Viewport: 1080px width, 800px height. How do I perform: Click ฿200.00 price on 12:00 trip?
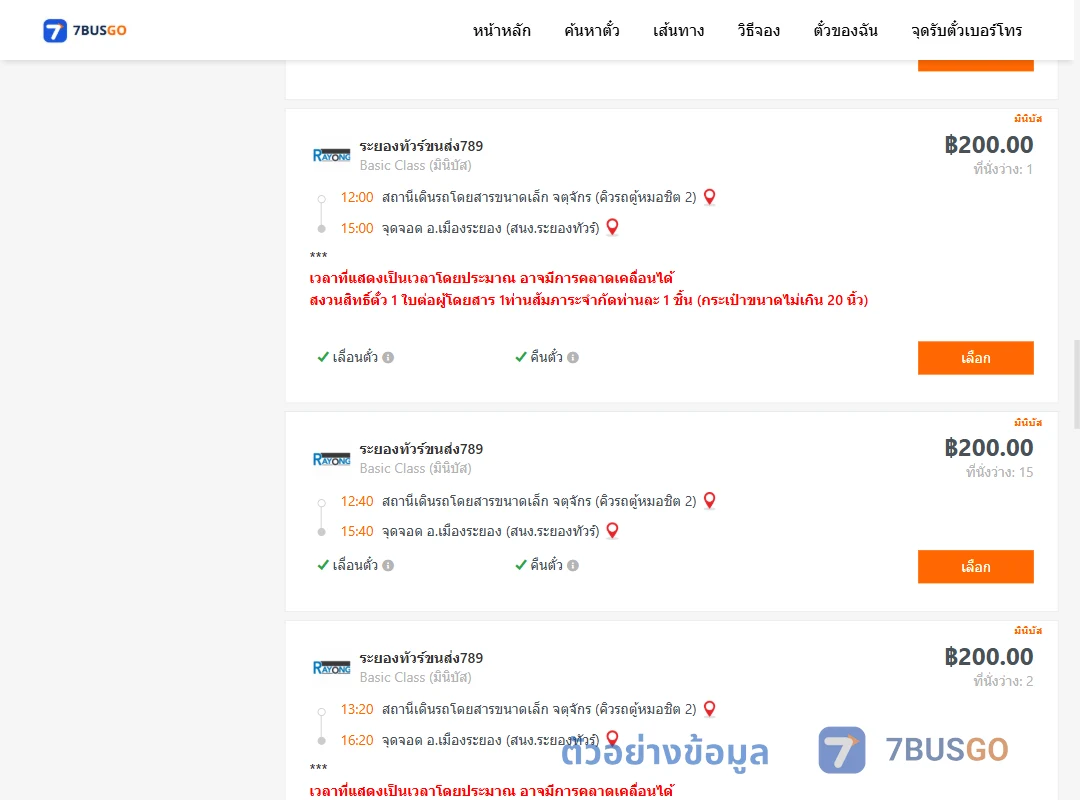988,145
